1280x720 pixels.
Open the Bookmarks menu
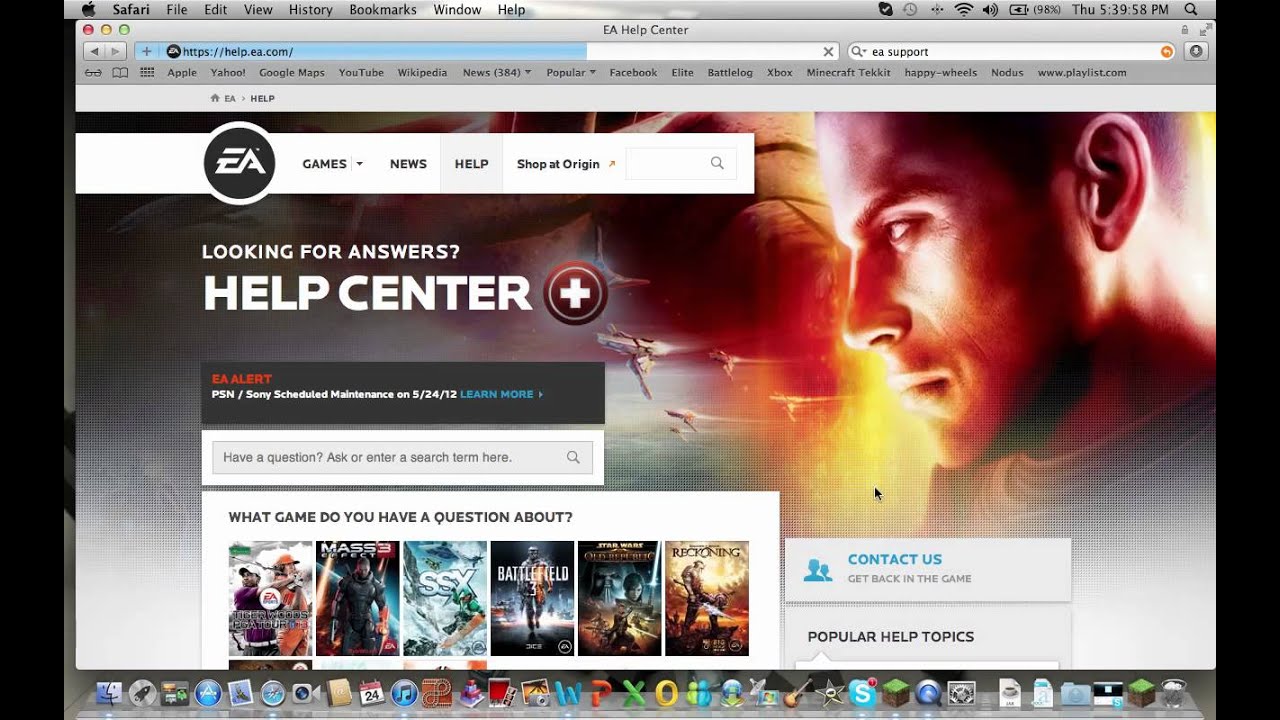pyautogui.click(x=383, y=9)
